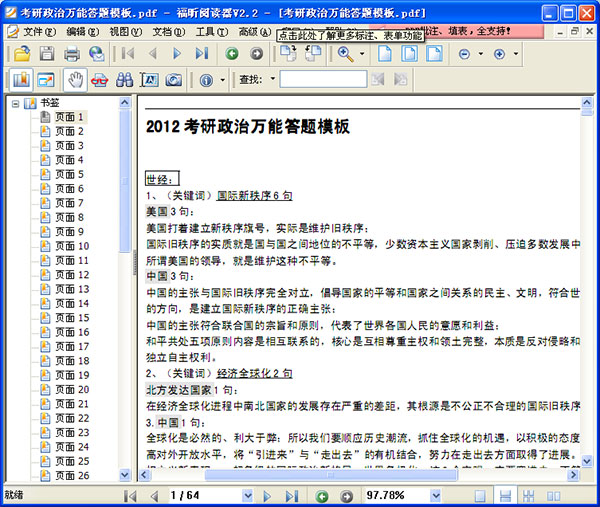Go to previous view green arrow in toolbar

232,54
